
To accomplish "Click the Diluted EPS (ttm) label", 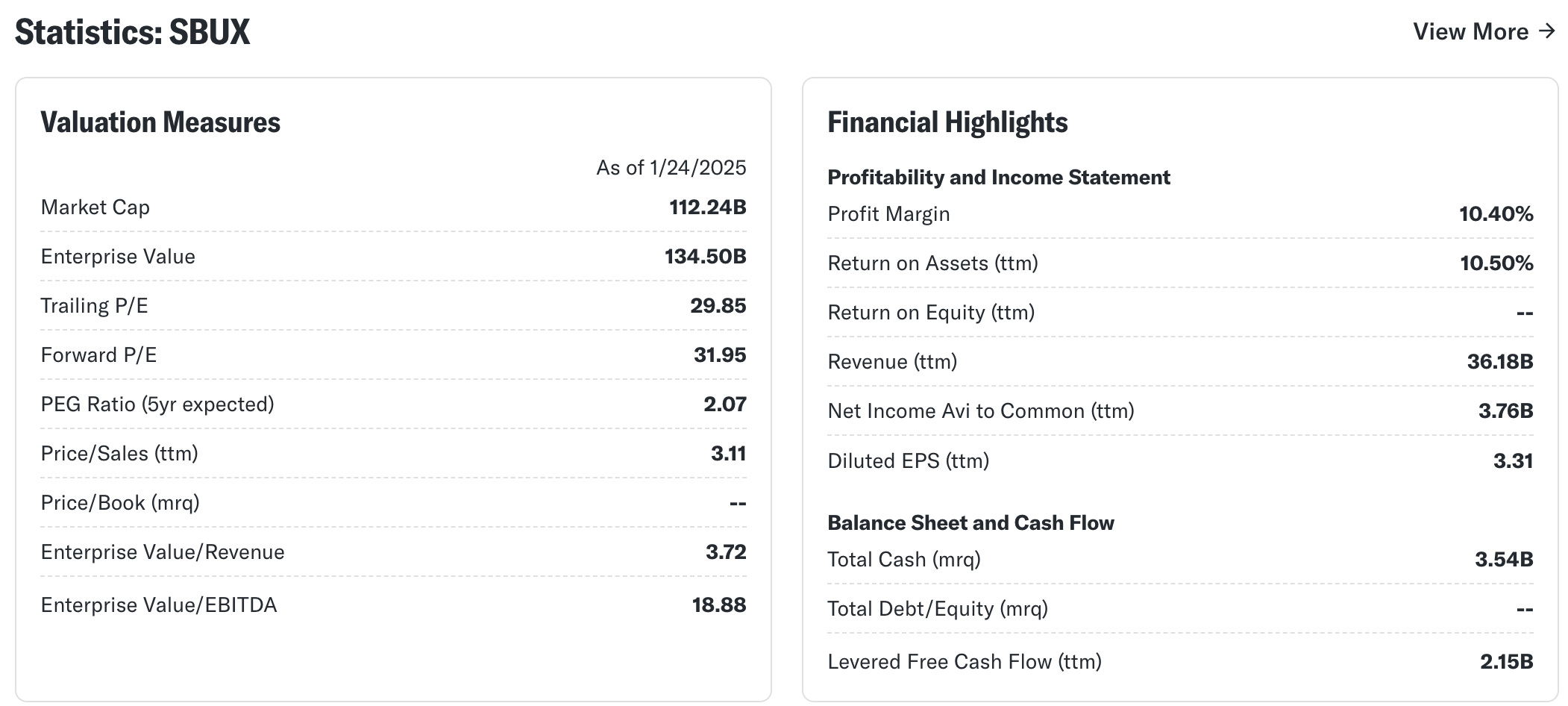I will tap(909, 461).
